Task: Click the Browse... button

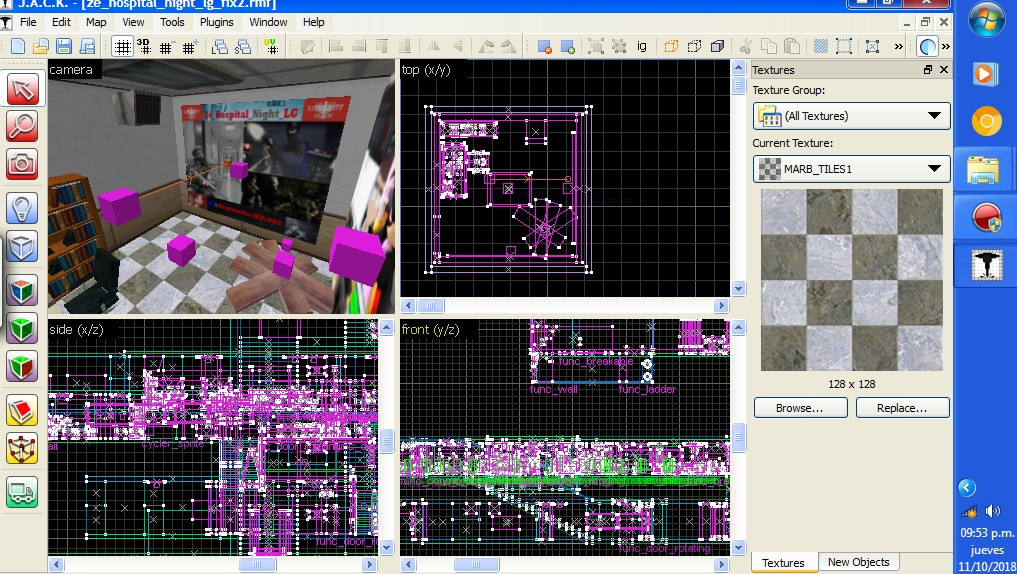Action: [x=800, y=408]
